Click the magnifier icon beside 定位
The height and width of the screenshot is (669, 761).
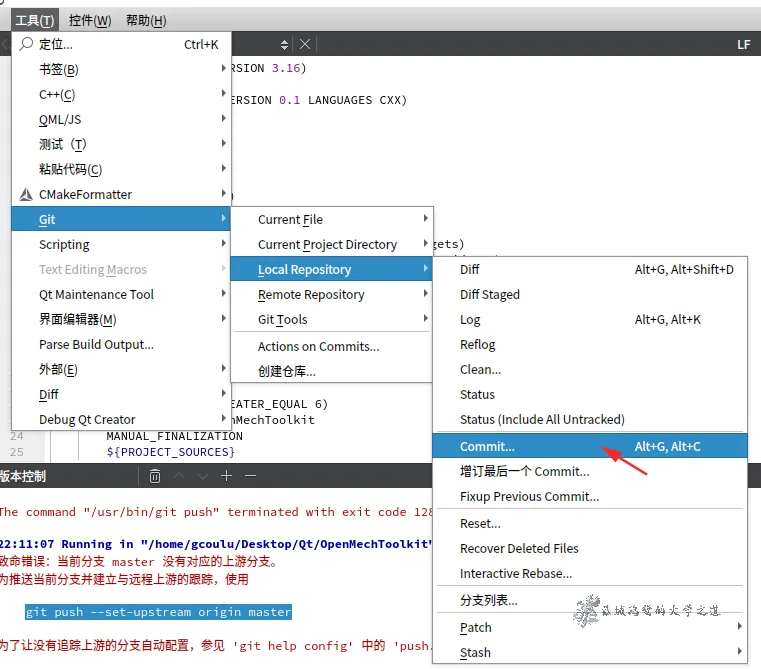(x=26, y=44)
